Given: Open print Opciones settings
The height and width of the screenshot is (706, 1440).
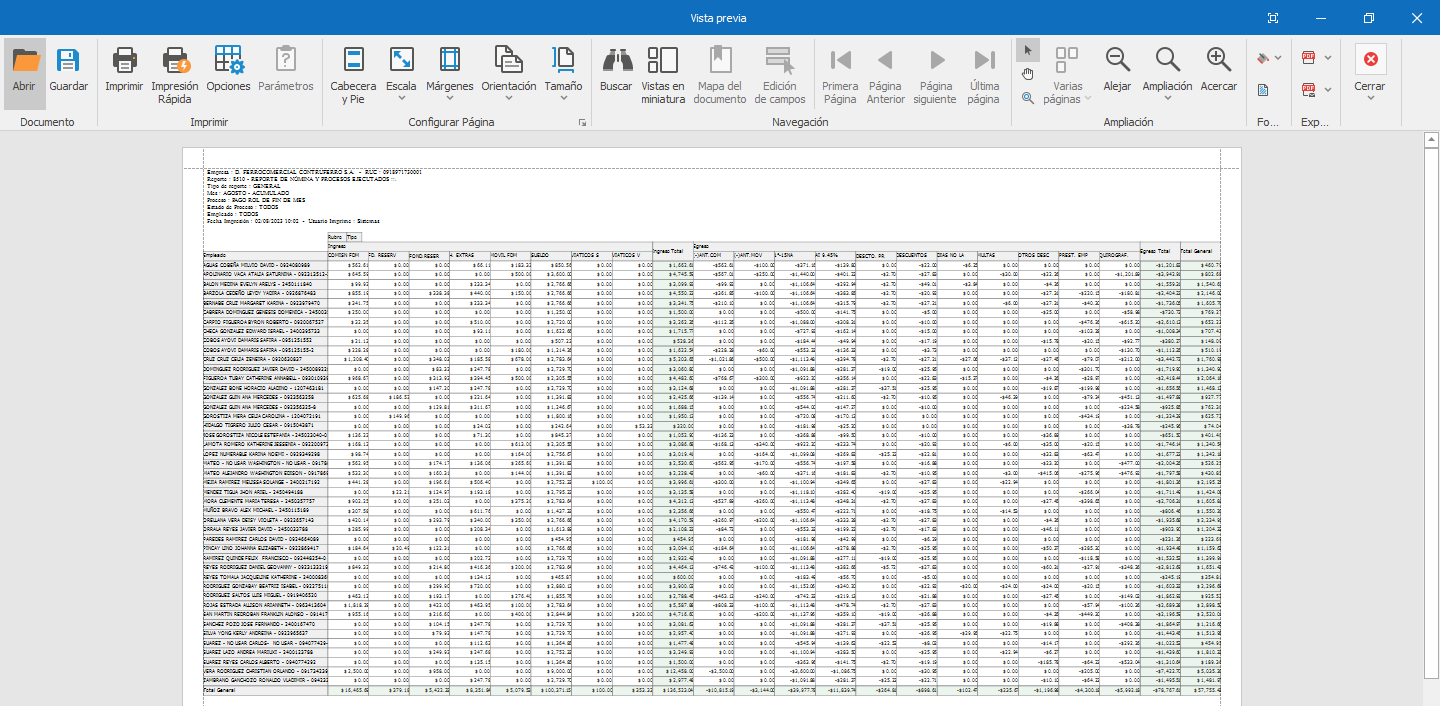Looking at the screenshot, I should tap(228, 72).
